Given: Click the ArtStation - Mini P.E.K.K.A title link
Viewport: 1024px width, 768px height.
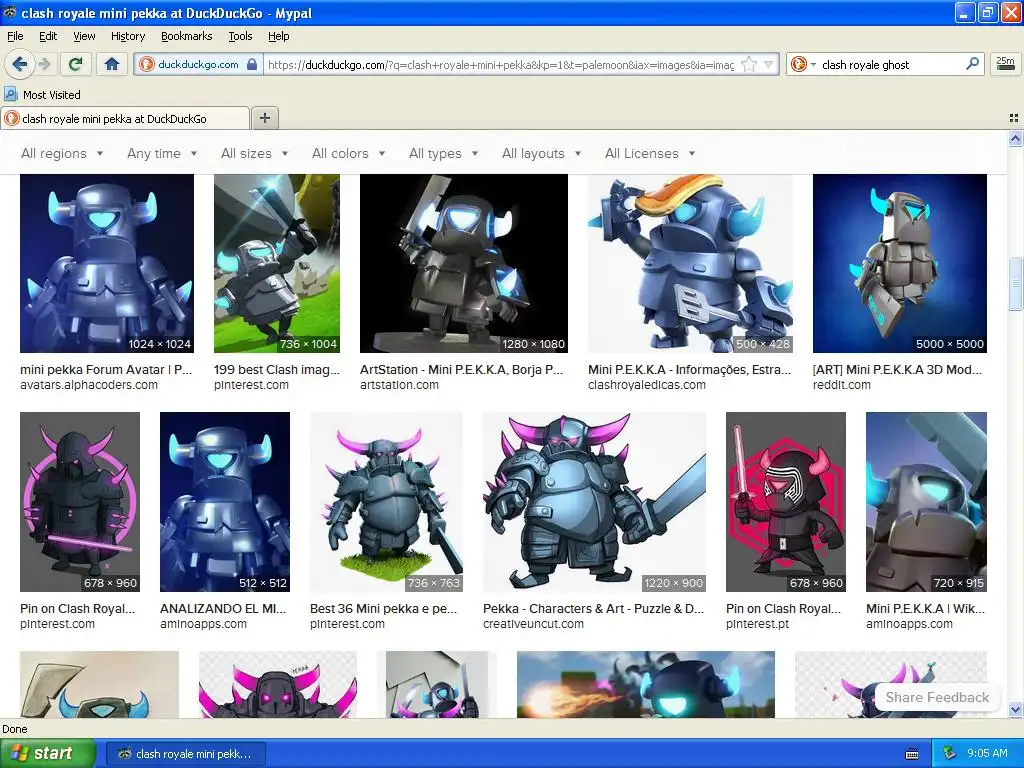Looking at the screenshot, I should click(461, 370).
